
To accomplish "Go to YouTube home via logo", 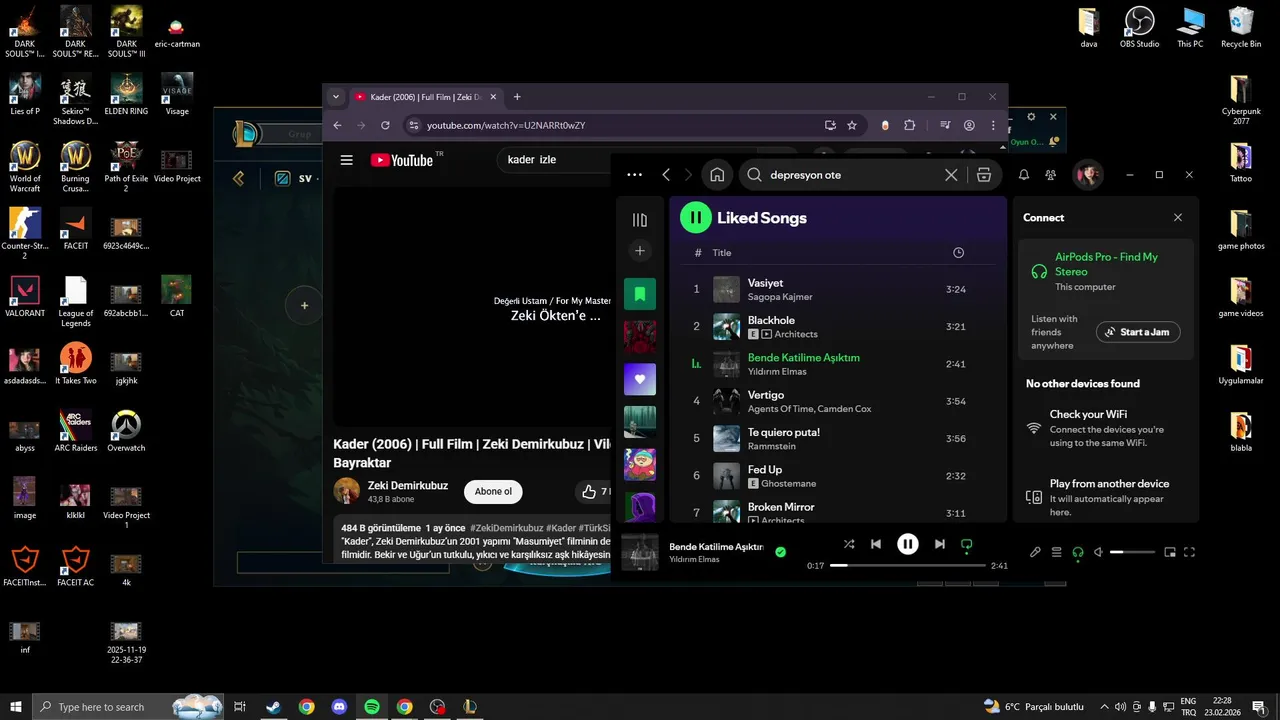I will click(x=402, y=160).
